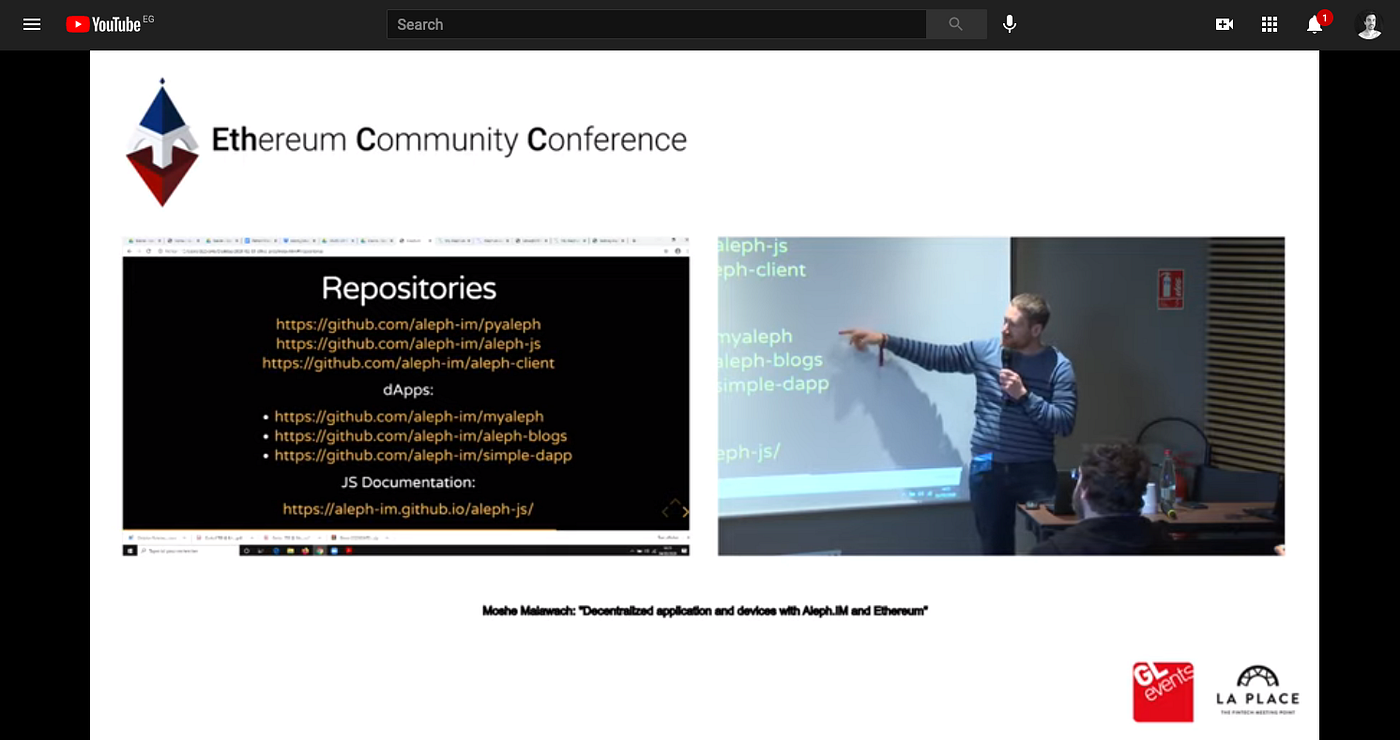1400x740 pixels.
Task: Open the Create video camera icon
Action: pyautogui.click(x=1224, y=24)
